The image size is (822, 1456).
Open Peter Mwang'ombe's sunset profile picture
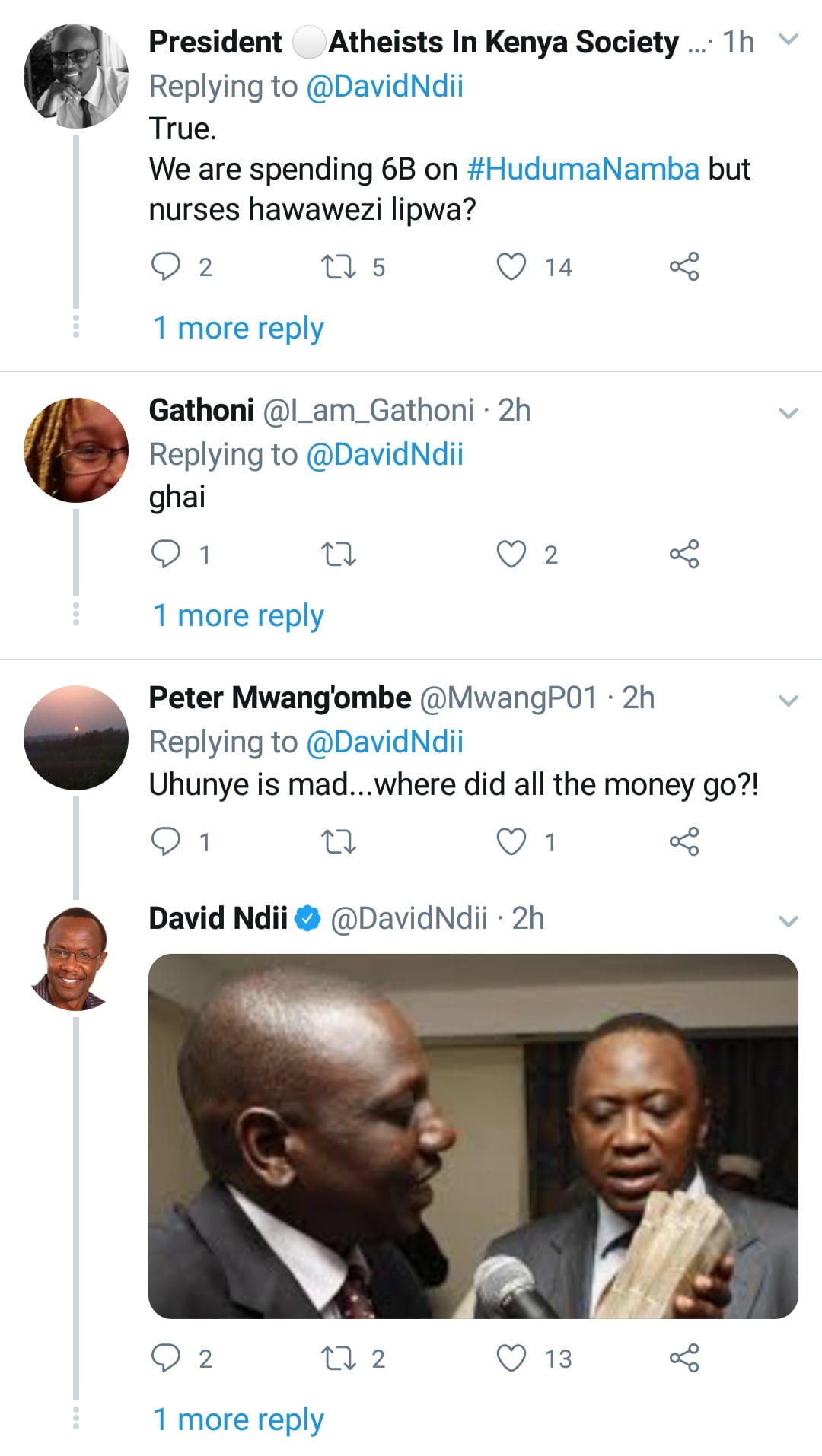(76, 738)
